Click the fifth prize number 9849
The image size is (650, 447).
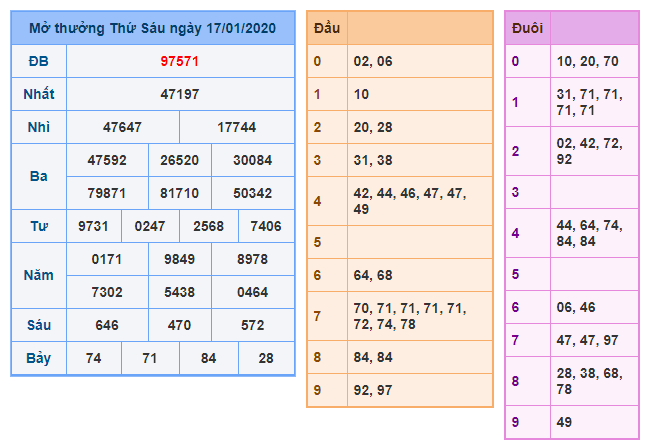click(180, 258)
